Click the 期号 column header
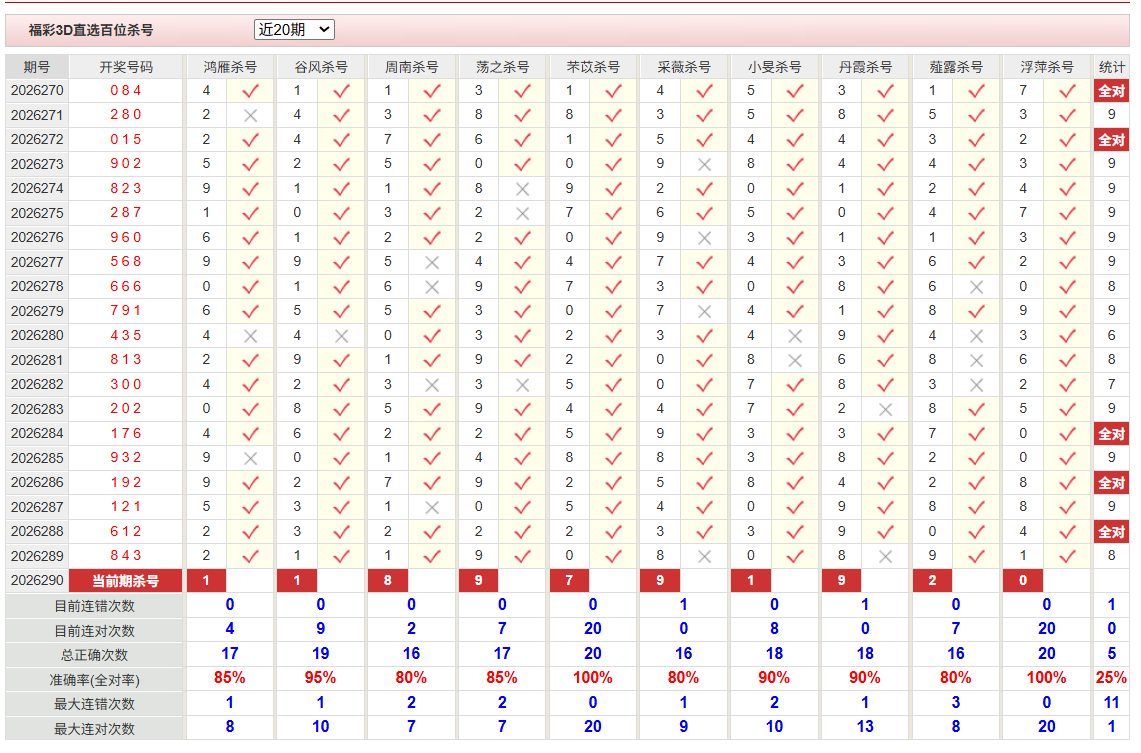 coord(36,67)
